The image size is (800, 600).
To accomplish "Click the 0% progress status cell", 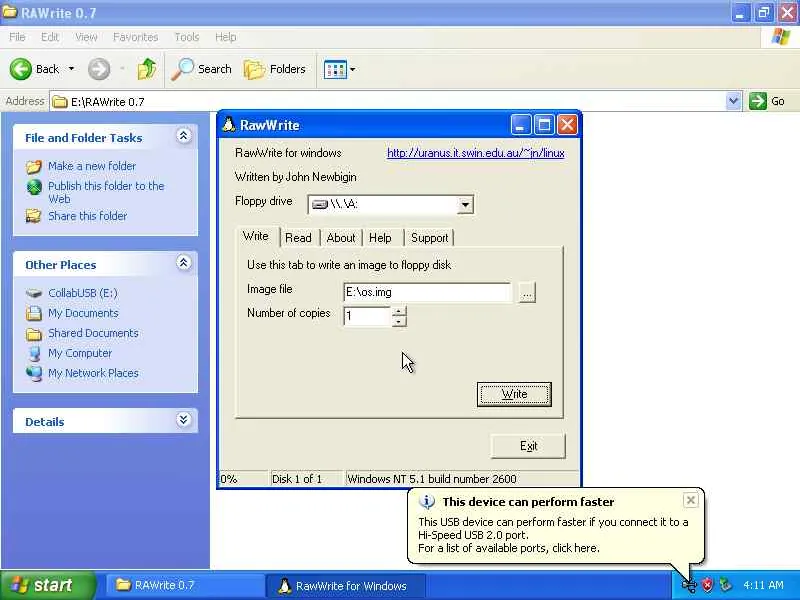I will (243, 479).
